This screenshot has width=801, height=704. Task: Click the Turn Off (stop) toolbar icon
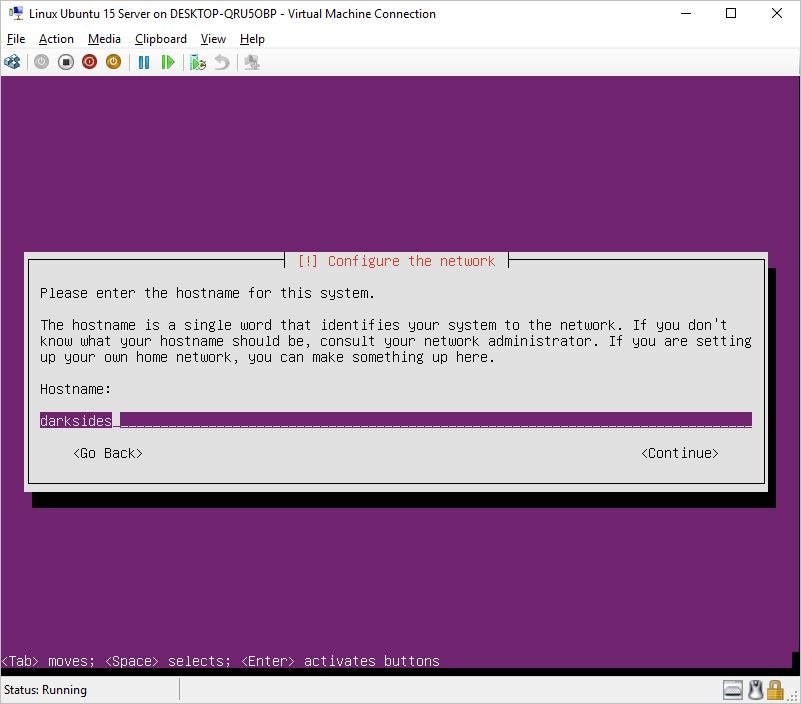66,62
